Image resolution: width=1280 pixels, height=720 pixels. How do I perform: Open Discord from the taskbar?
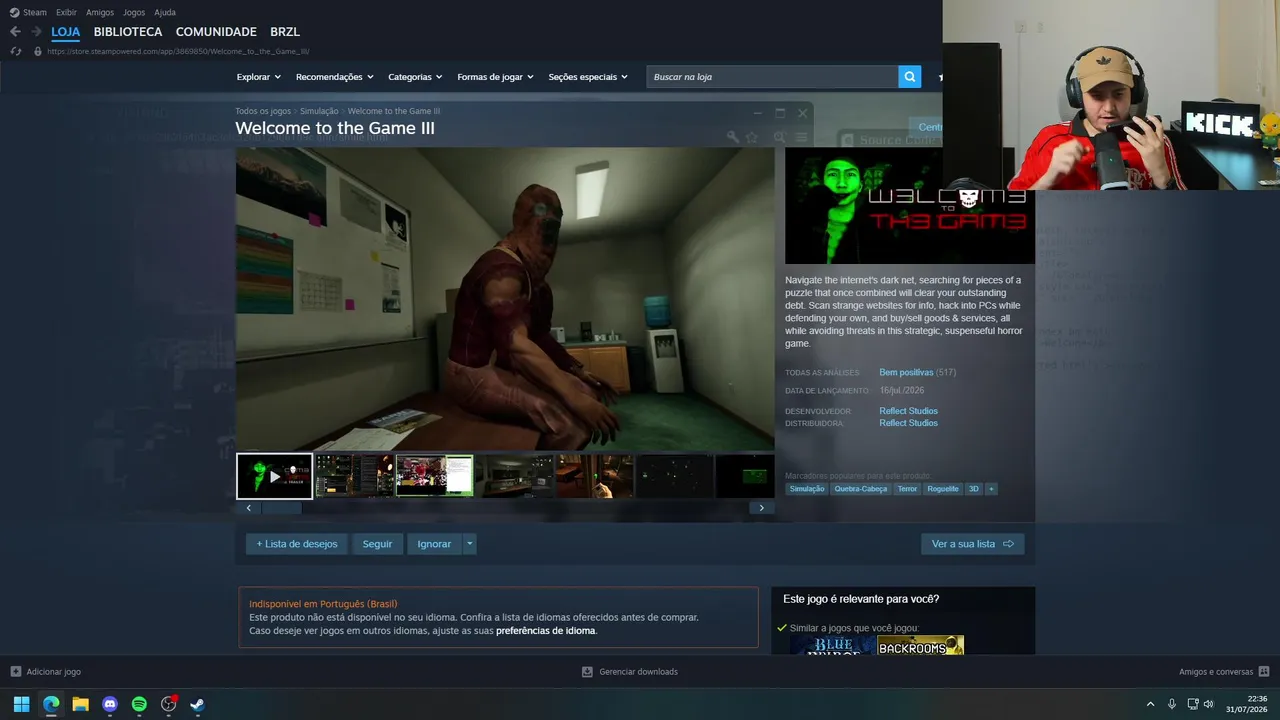110,704
